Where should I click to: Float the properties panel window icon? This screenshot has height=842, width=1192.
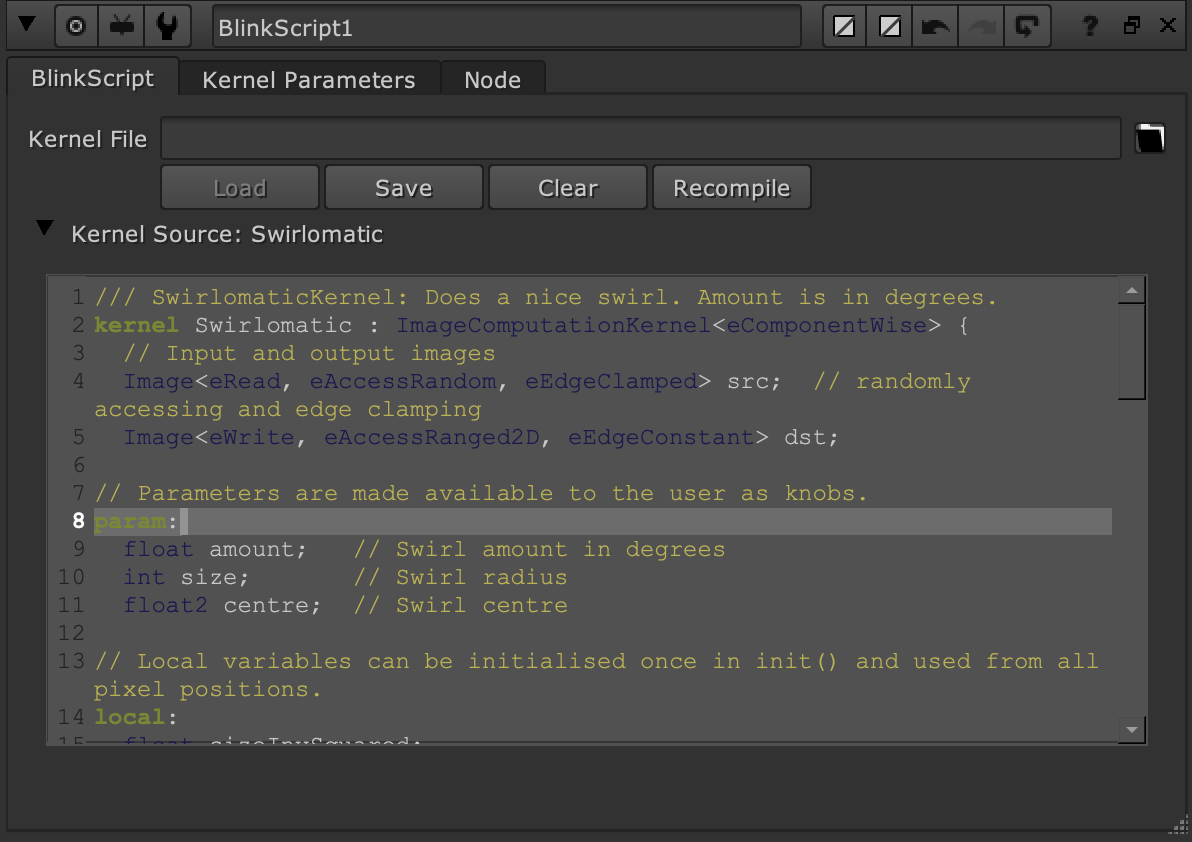(1132, 27)
